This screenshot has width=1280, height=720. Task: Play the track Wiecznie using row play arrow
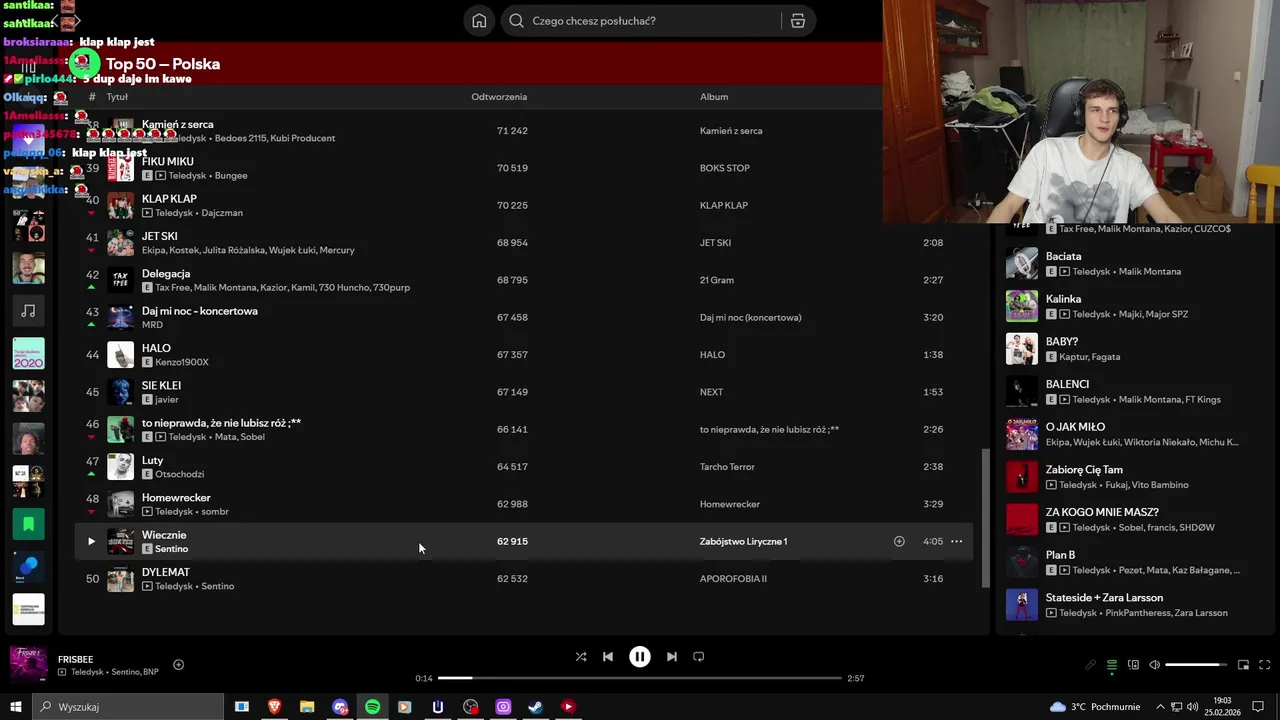(91, 542)
